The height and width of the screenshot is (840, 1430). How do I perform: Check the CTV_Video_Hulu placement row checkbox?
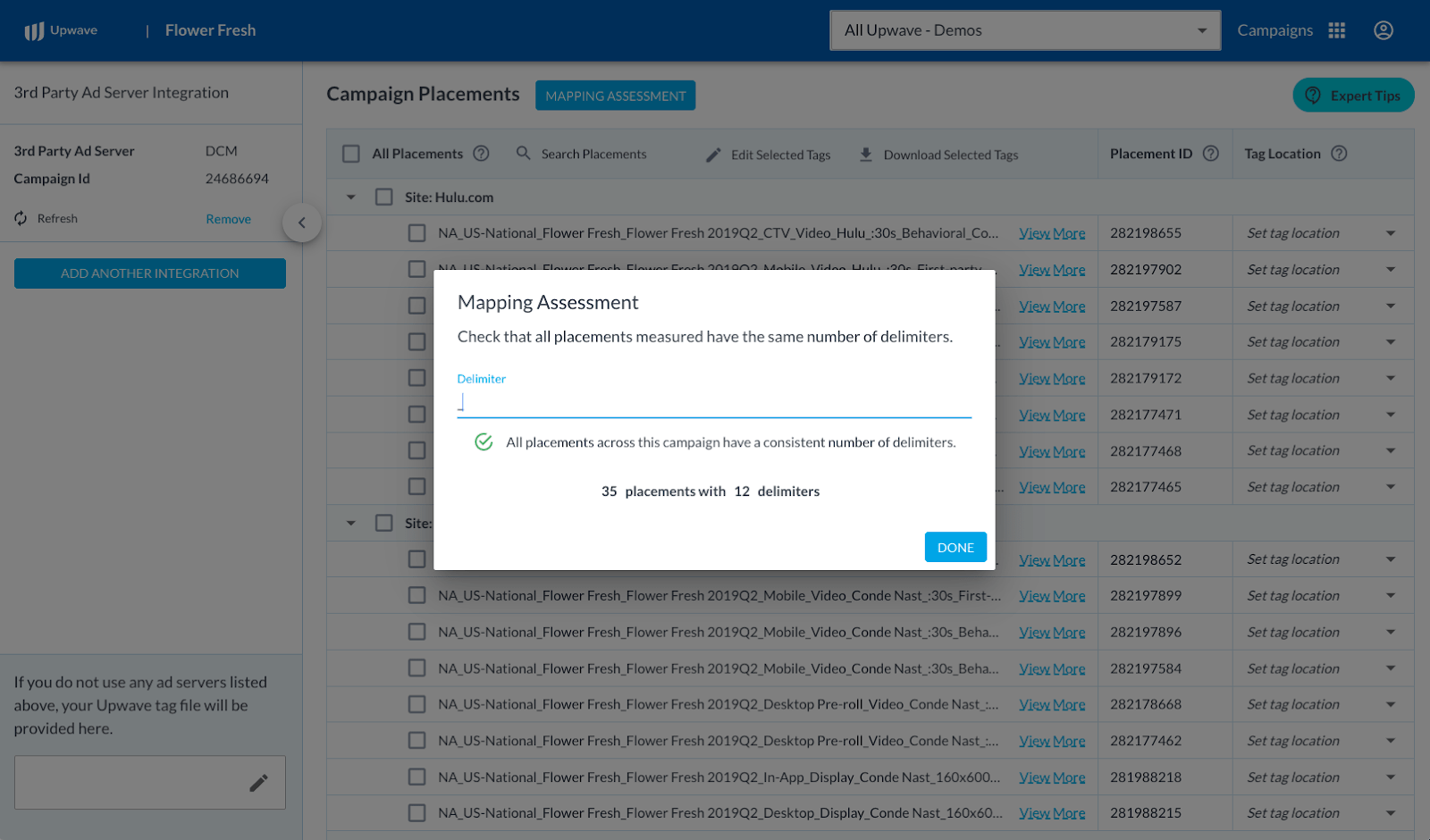tap(416, 233)
